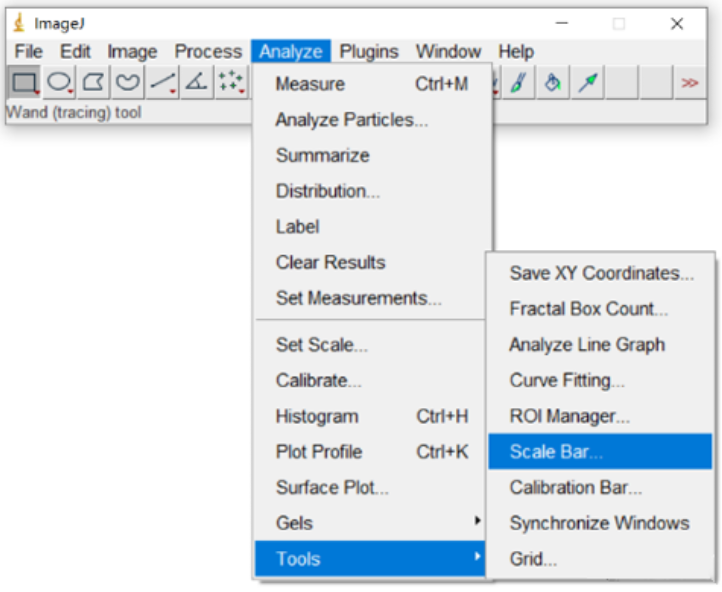Screen dimensions: 722x592
Task: Open the More Tools double-arrow menu
Action: [689, 83]
